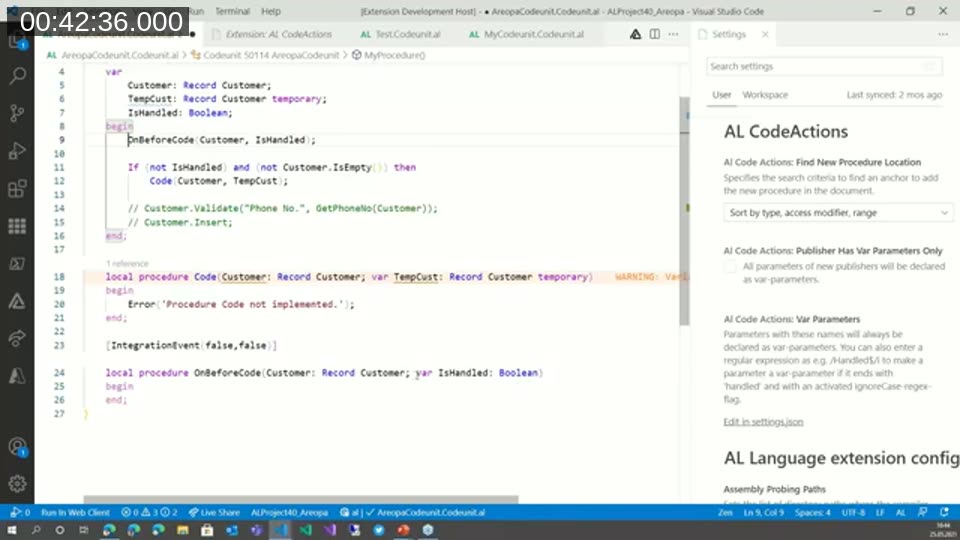Focus the Search settings input field

click(824, 66)
